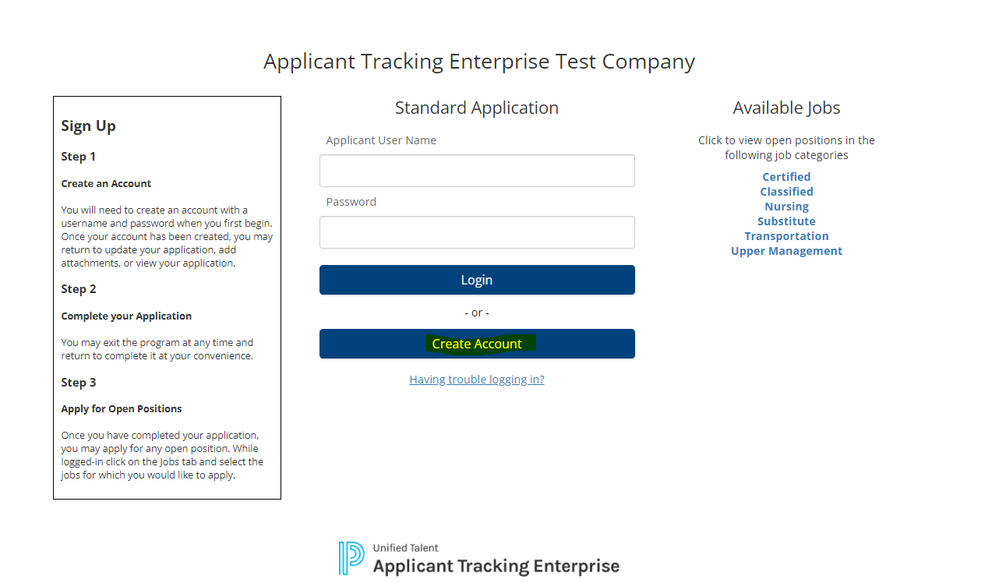Click the Step 1 heading

[79, 157]
